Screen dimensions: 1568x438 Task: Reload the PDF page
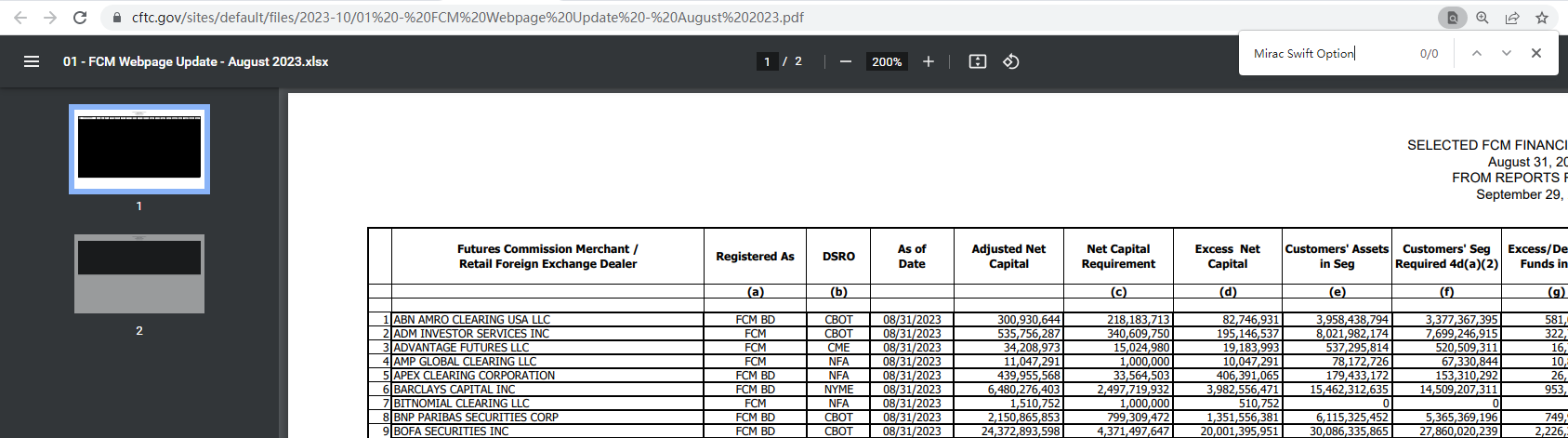point(80,18)
